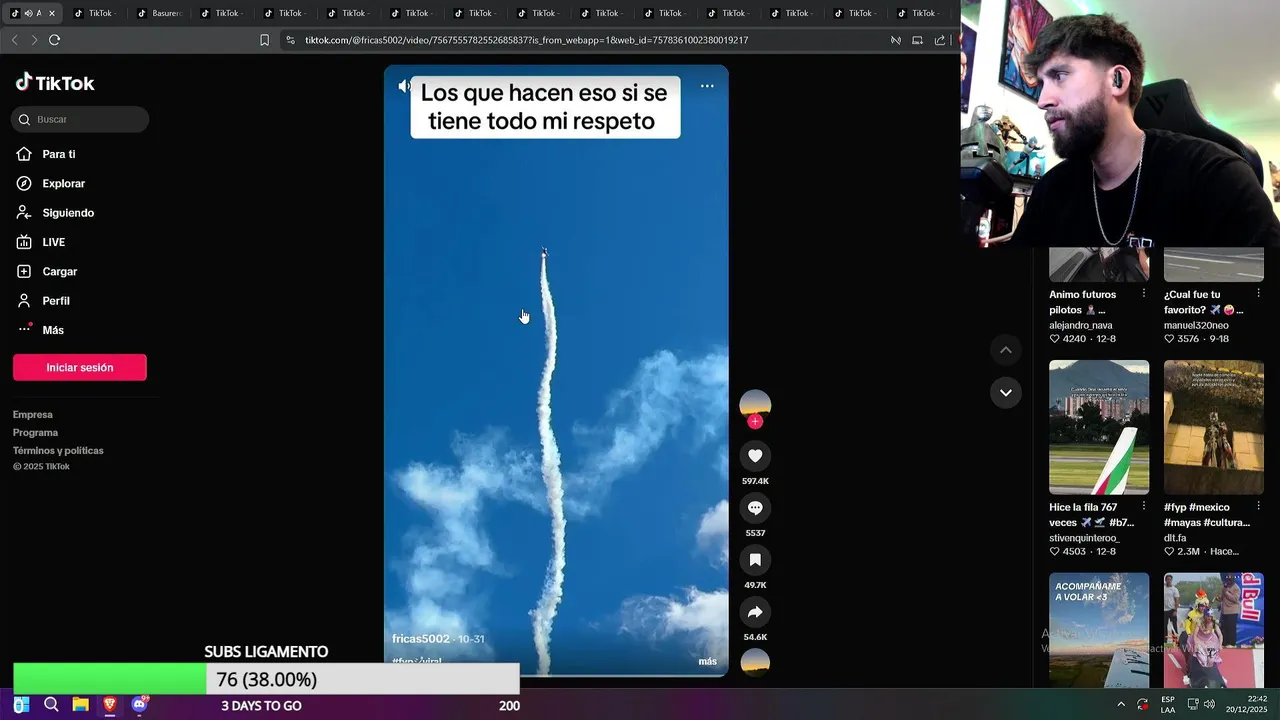Image resolution: width=1280 pixels, height=720 pixels.
Task: Focus the Buscar search field
Action: click(80, 119)
